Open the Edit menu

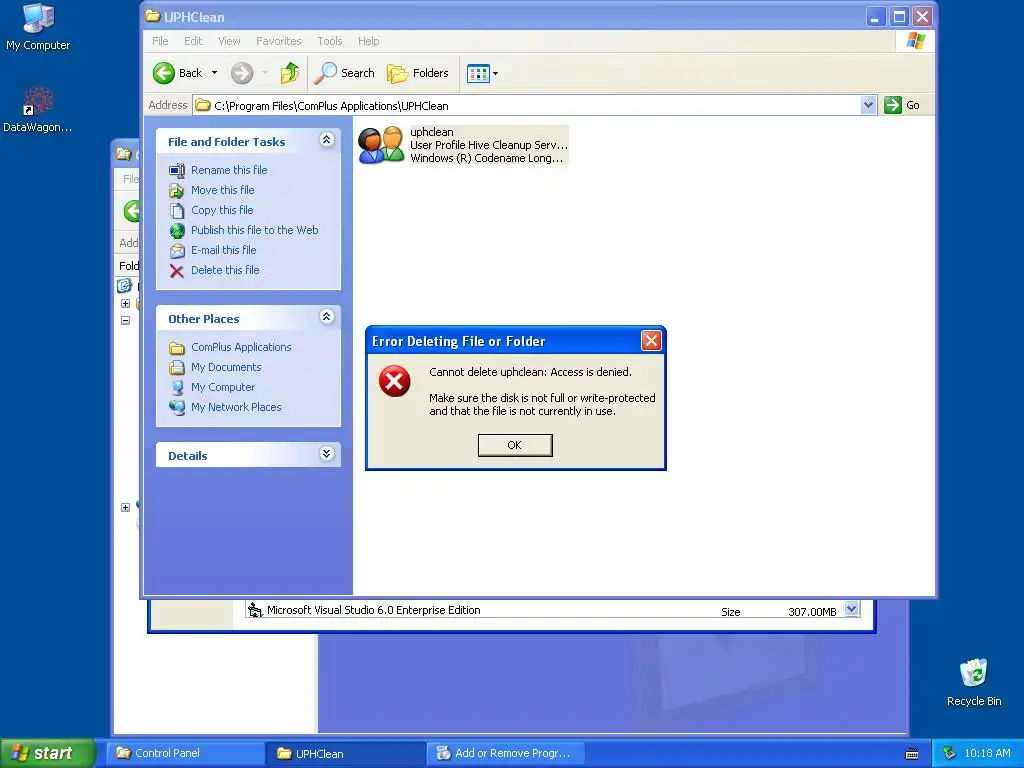[x=193, y=41]
